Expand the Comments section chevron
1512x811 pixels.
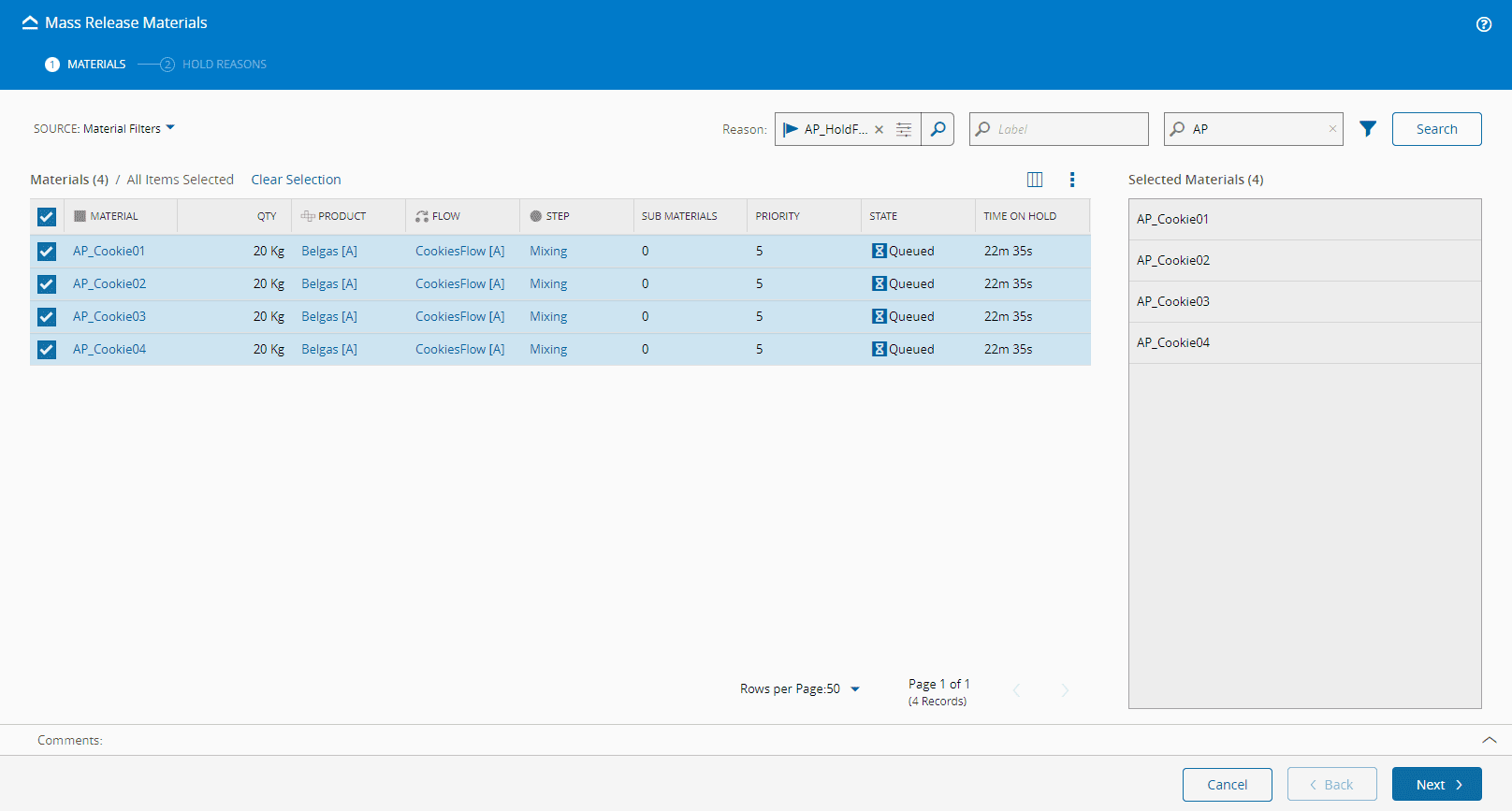coord(1489,740)
